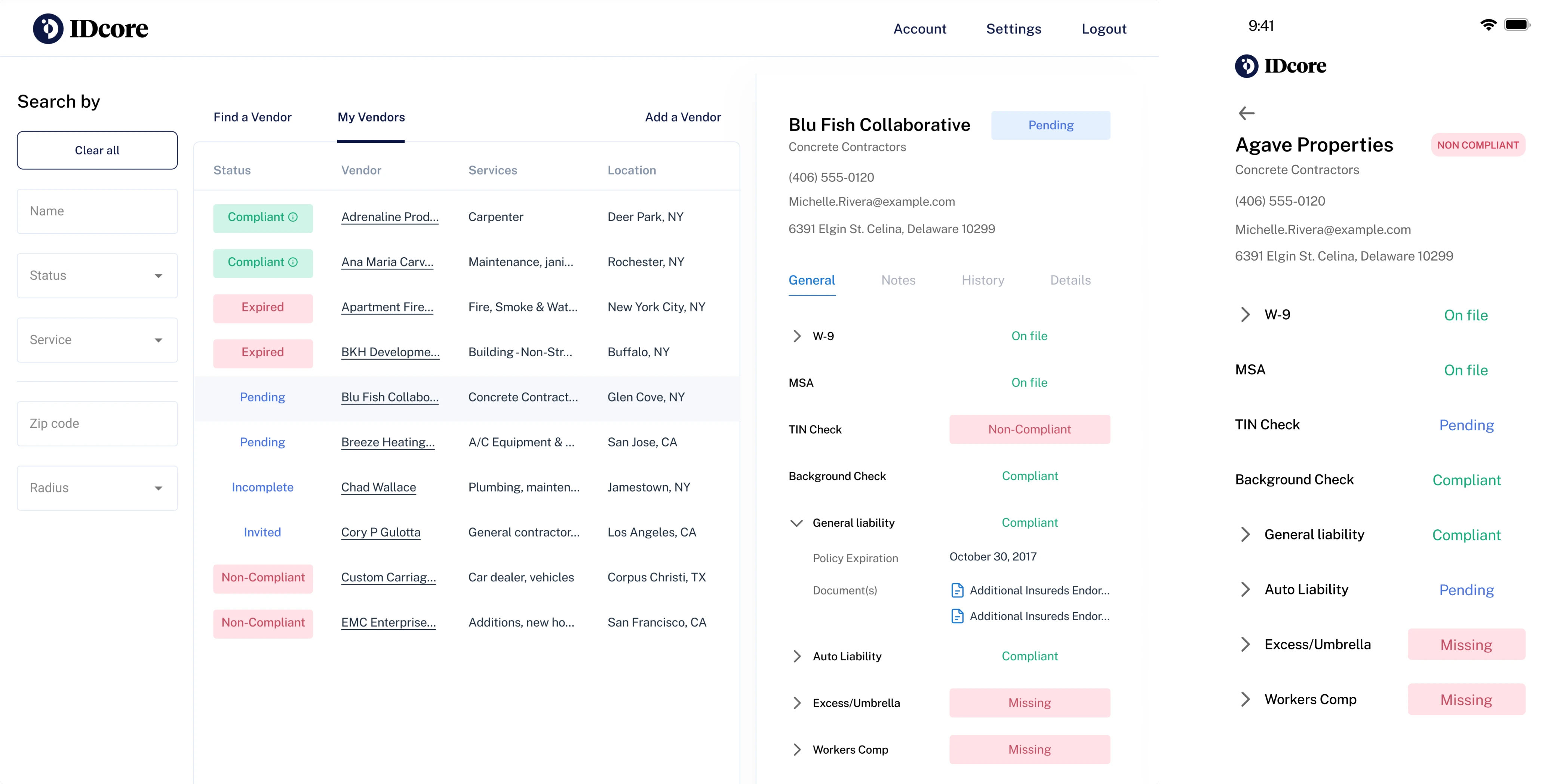The width and height of the screenshot is (1557, 784).
Task: Open the Chad Wallace vendor link
Action: [x=378, y=487]
